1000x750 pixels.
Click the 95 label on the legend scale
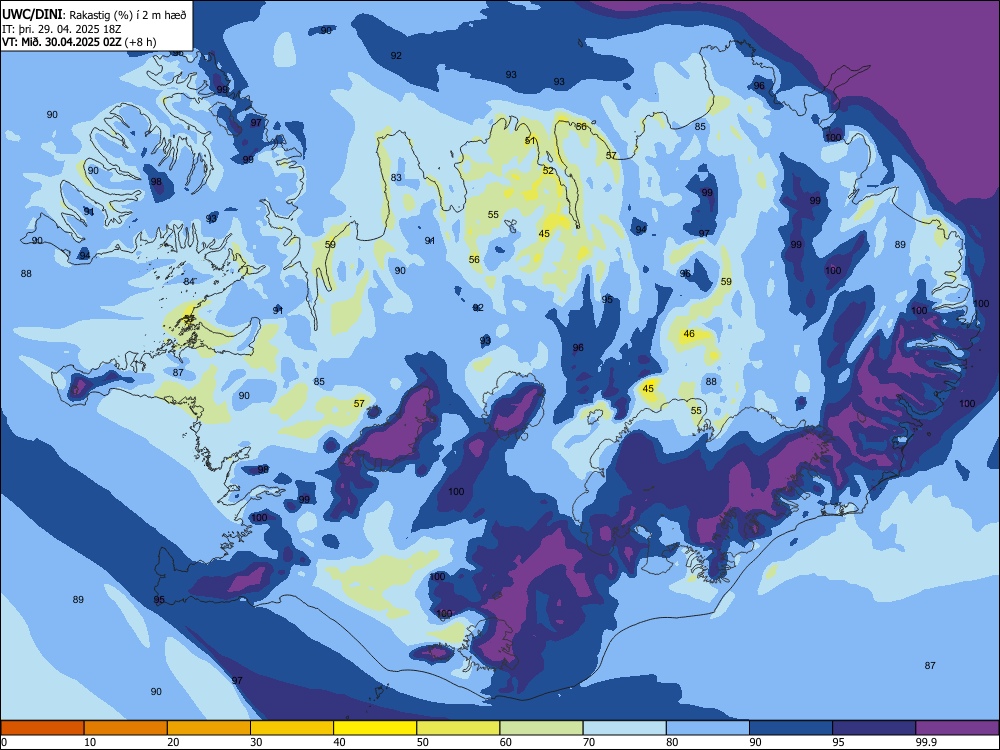tap(838, 742)
